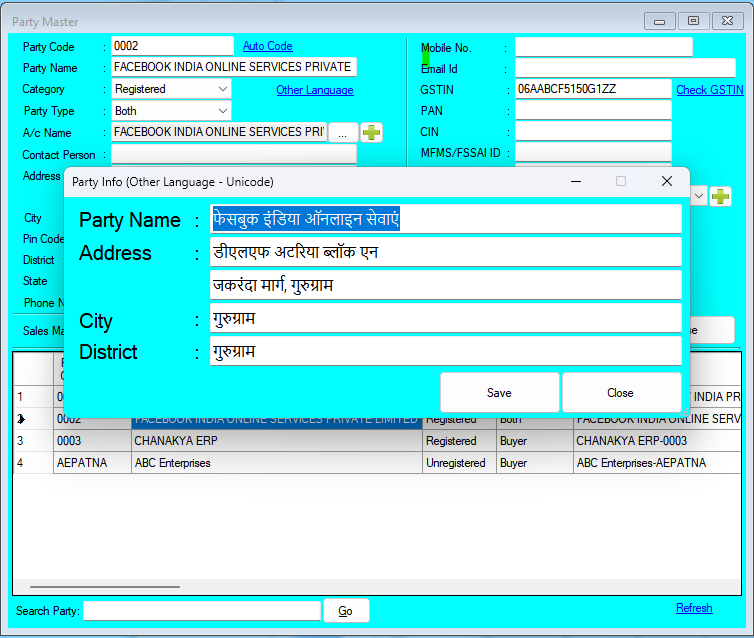Click the English Party Name field
The image size is (754, 638).
point(234,67)
